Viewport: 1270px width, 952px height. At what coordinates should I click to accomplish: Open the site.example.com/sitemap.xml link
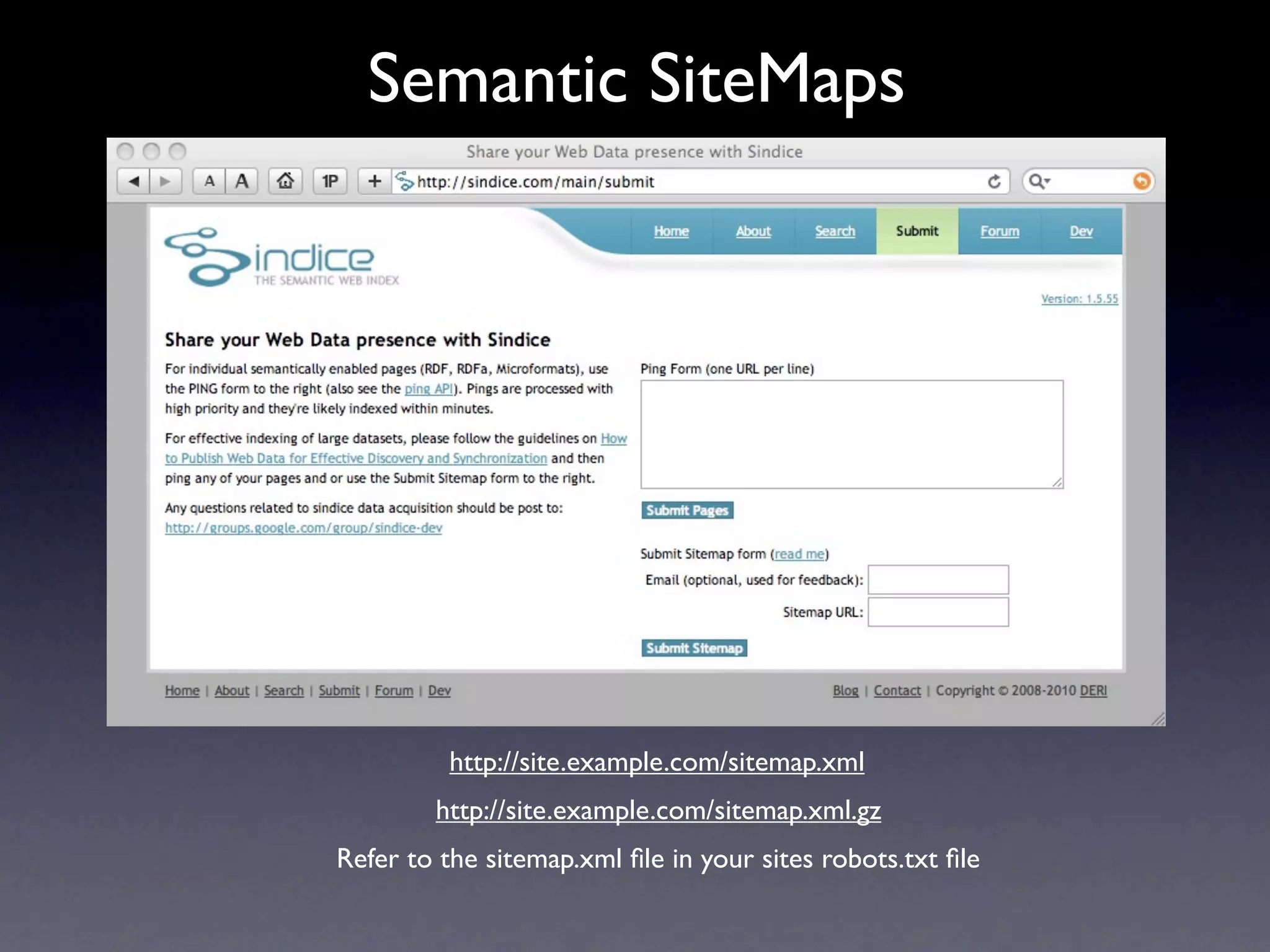[x=657, y=762]
